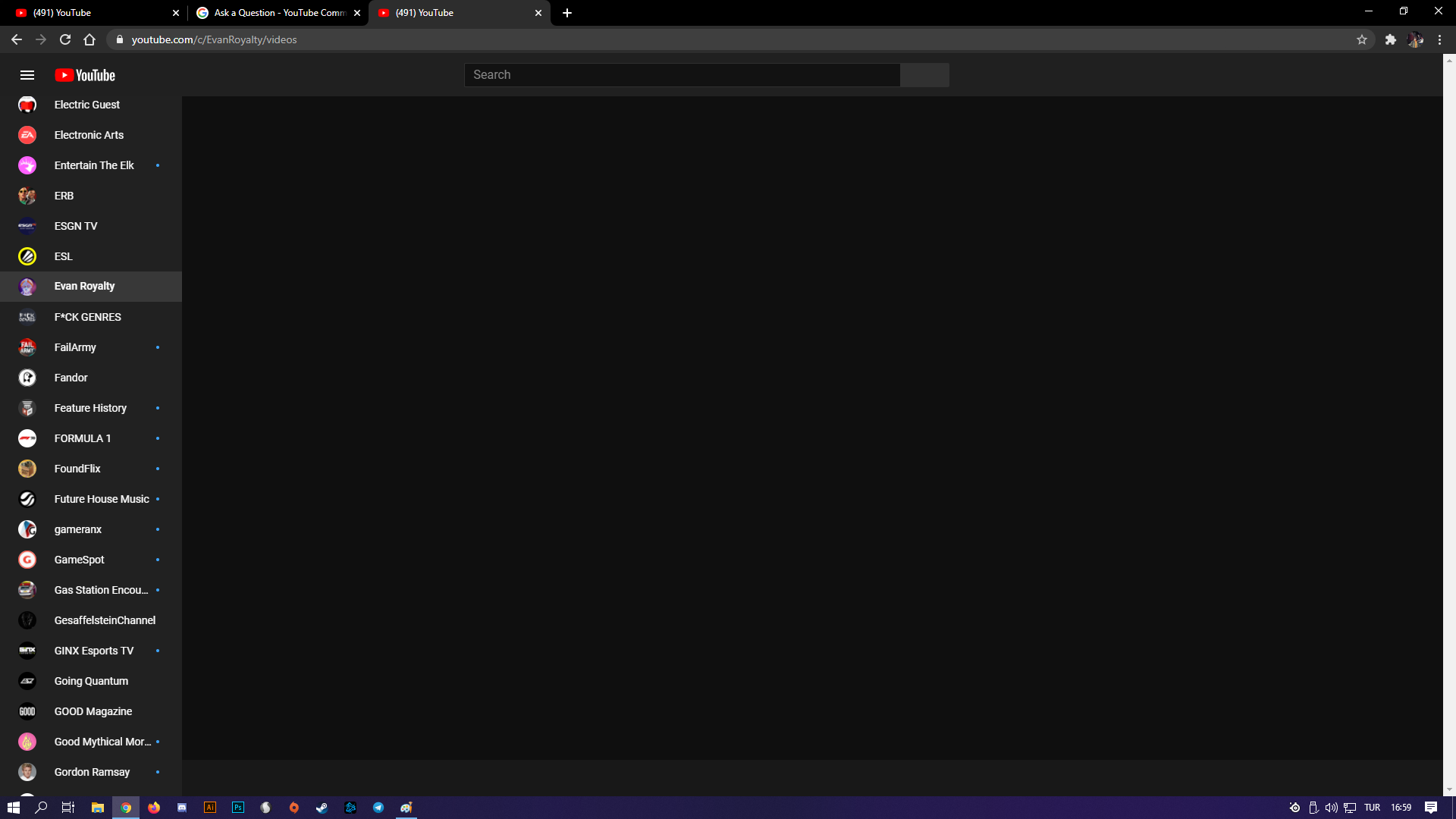Open the GINX Esports TV subscription

[x=91, y=651]
